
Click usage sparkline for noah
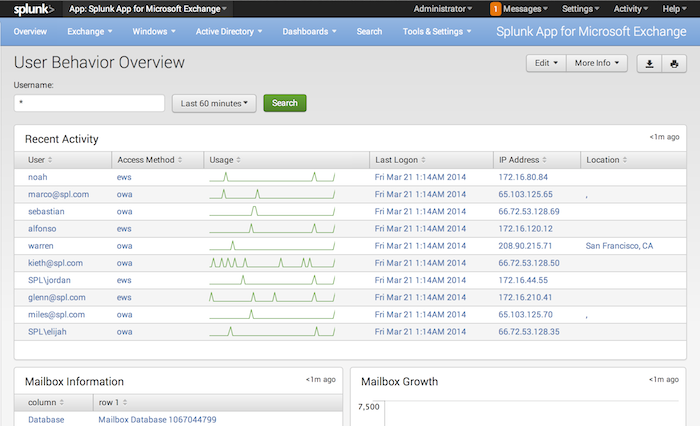[272, 177]
